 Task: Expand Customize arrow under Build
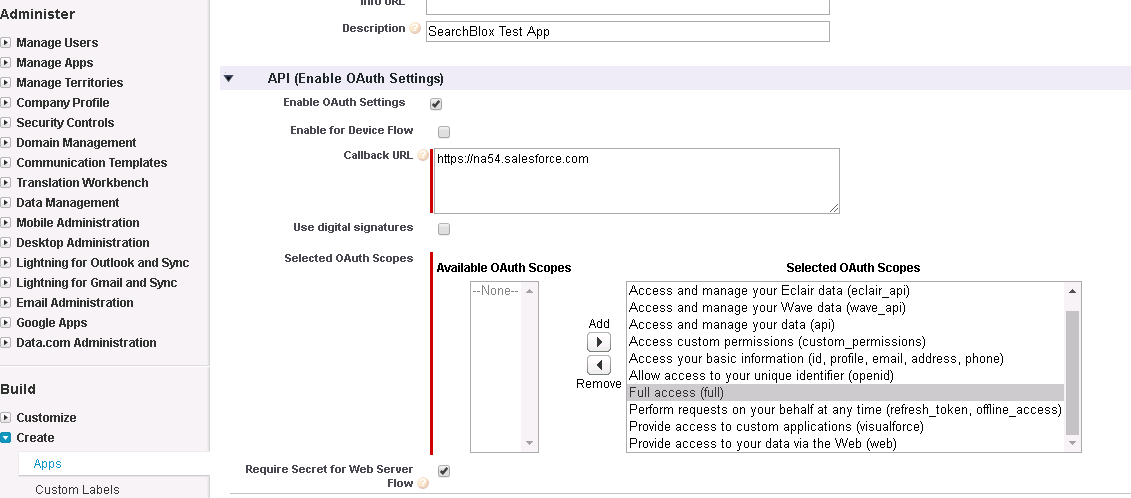coord(6,417)
